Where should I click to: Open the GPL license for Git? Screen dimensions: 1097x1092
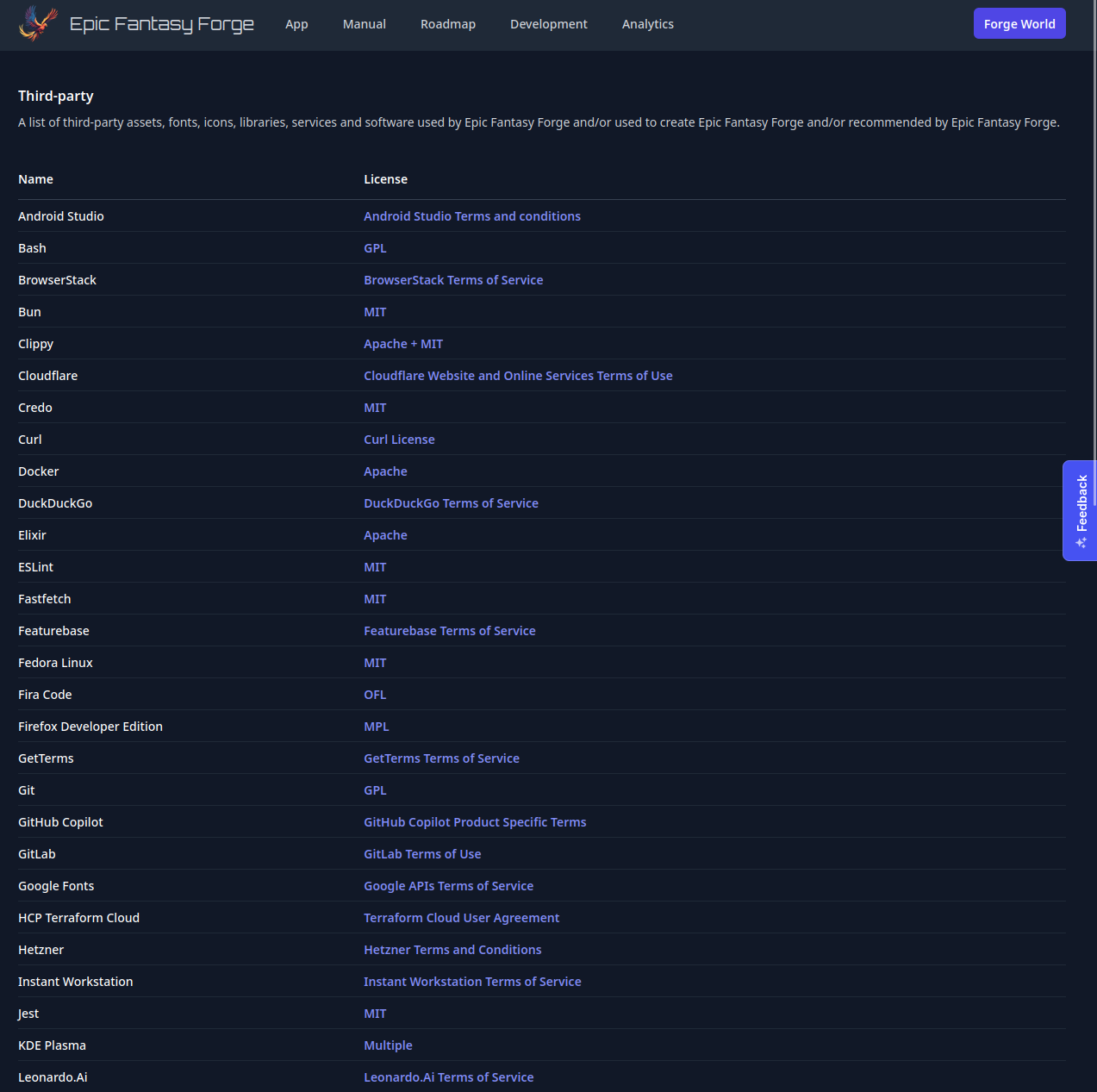375,790
